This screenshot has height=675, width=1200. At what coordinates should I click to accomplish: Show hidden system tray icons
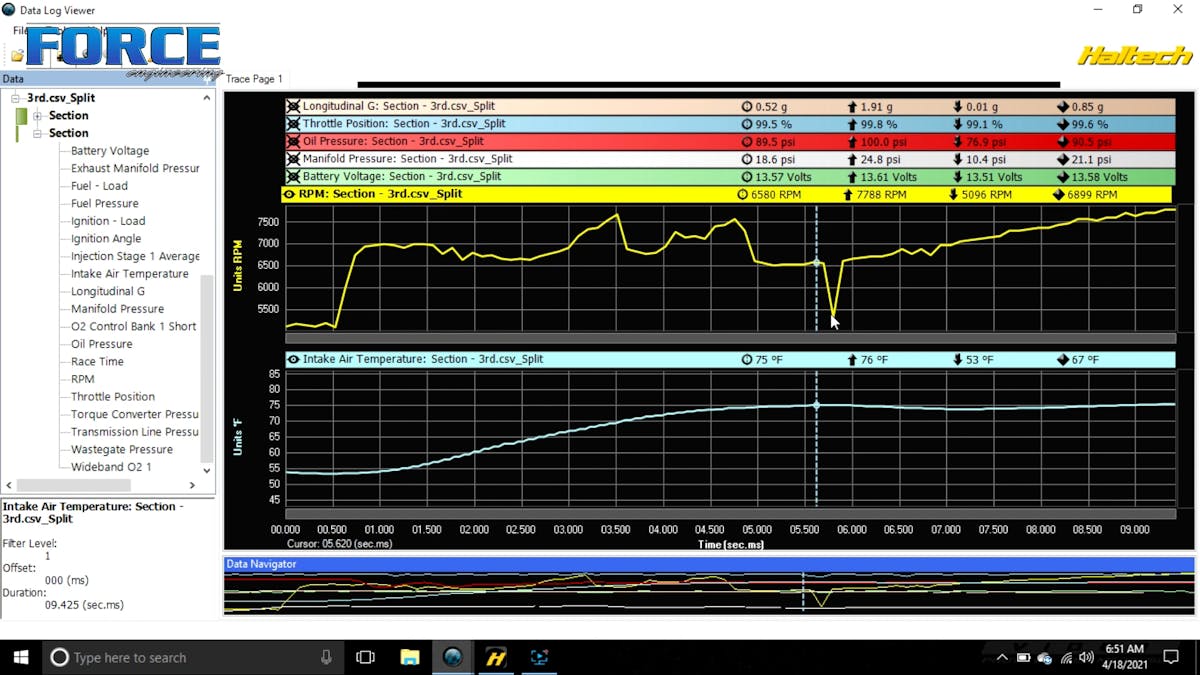pos(1003,658)
